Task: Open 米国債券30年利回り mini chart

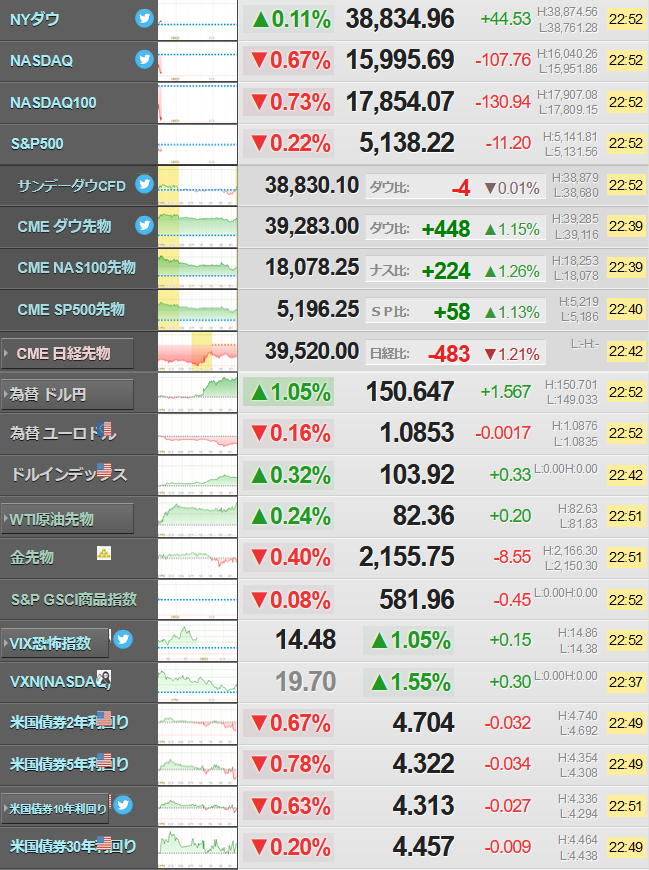Action: coord(197,848)
